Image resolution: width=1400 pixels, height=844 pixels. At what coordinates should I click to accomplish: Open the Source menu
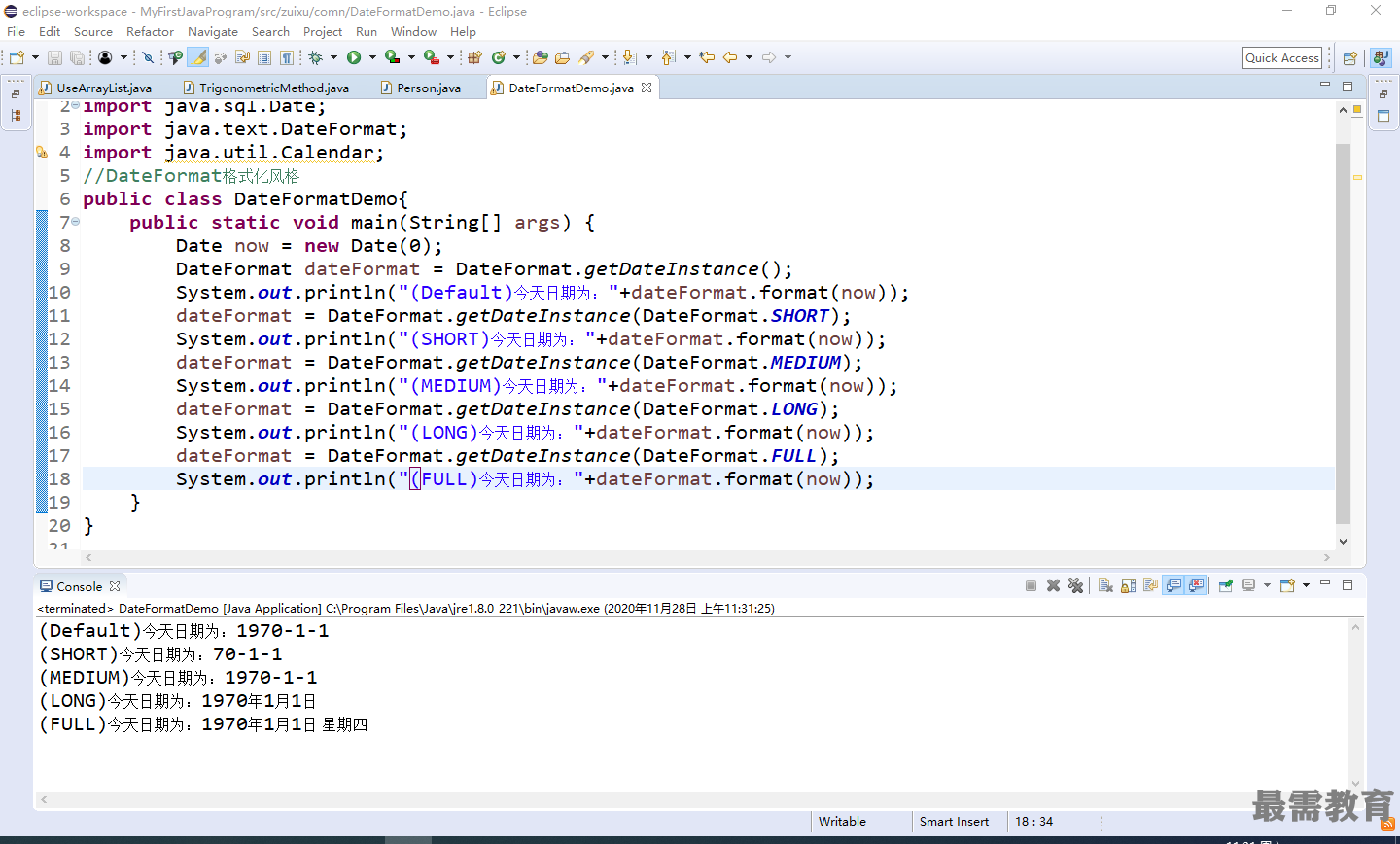click(93, 31)
